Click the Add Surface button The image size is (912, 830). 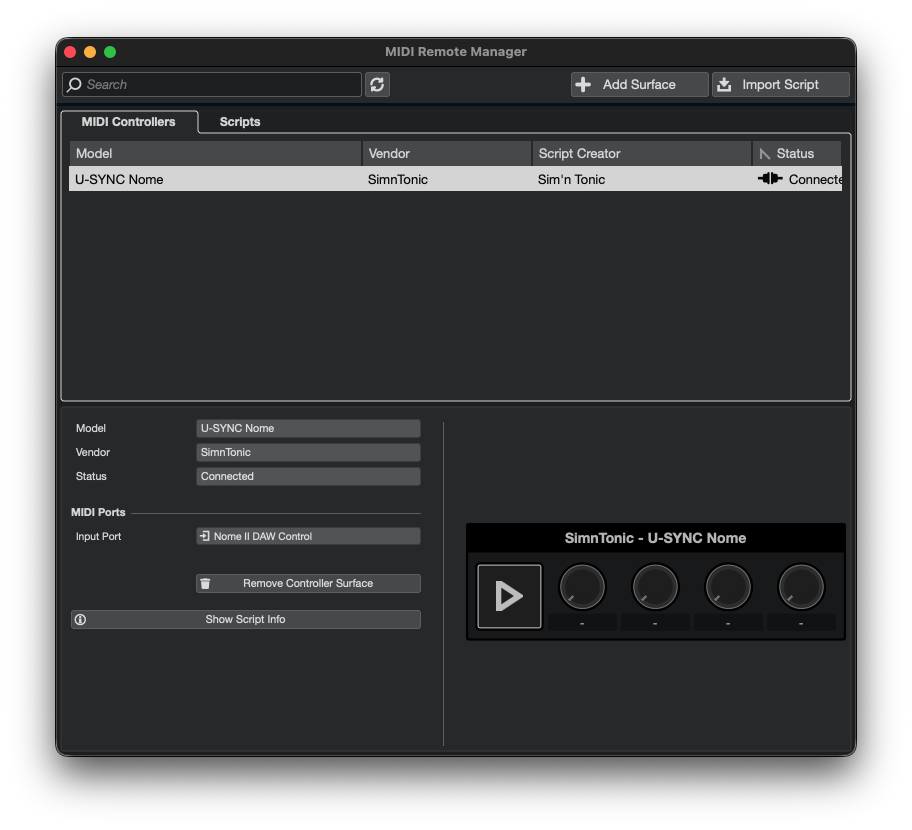pos(639,84)
